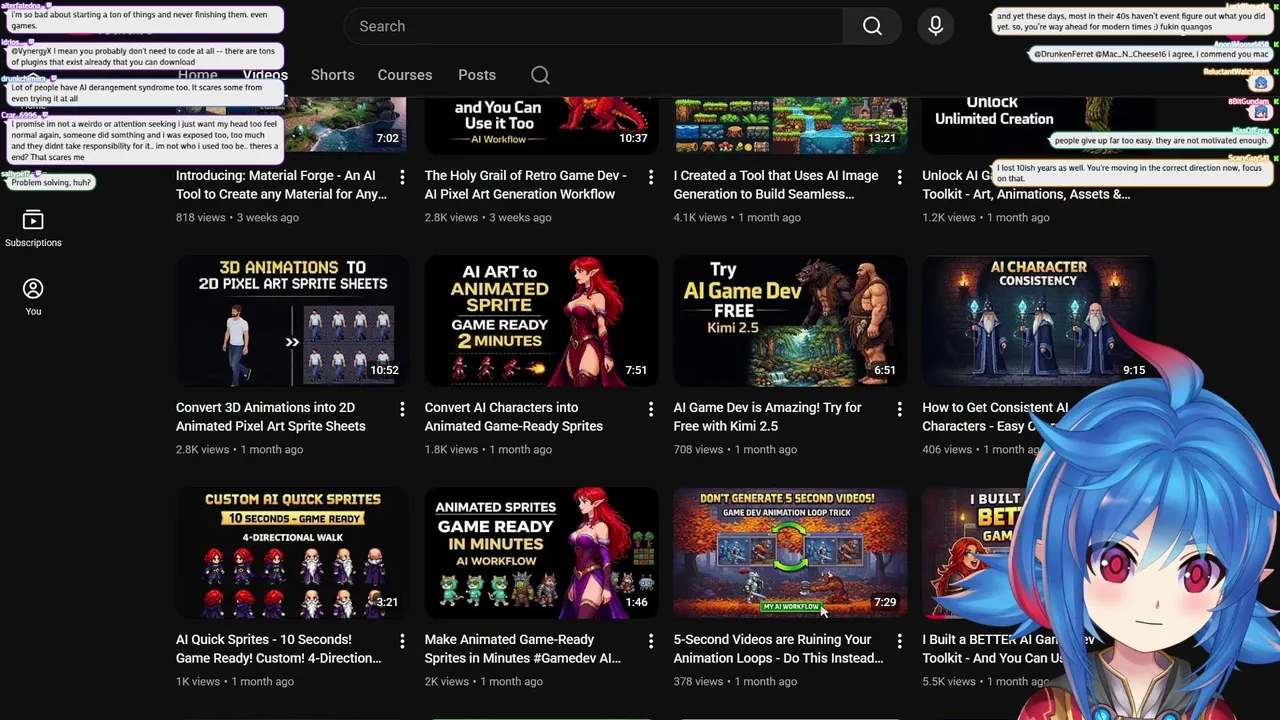Open 'The Holy Grail of Retro Game Dev' title

pyautogui.click(x=526, y=185)
